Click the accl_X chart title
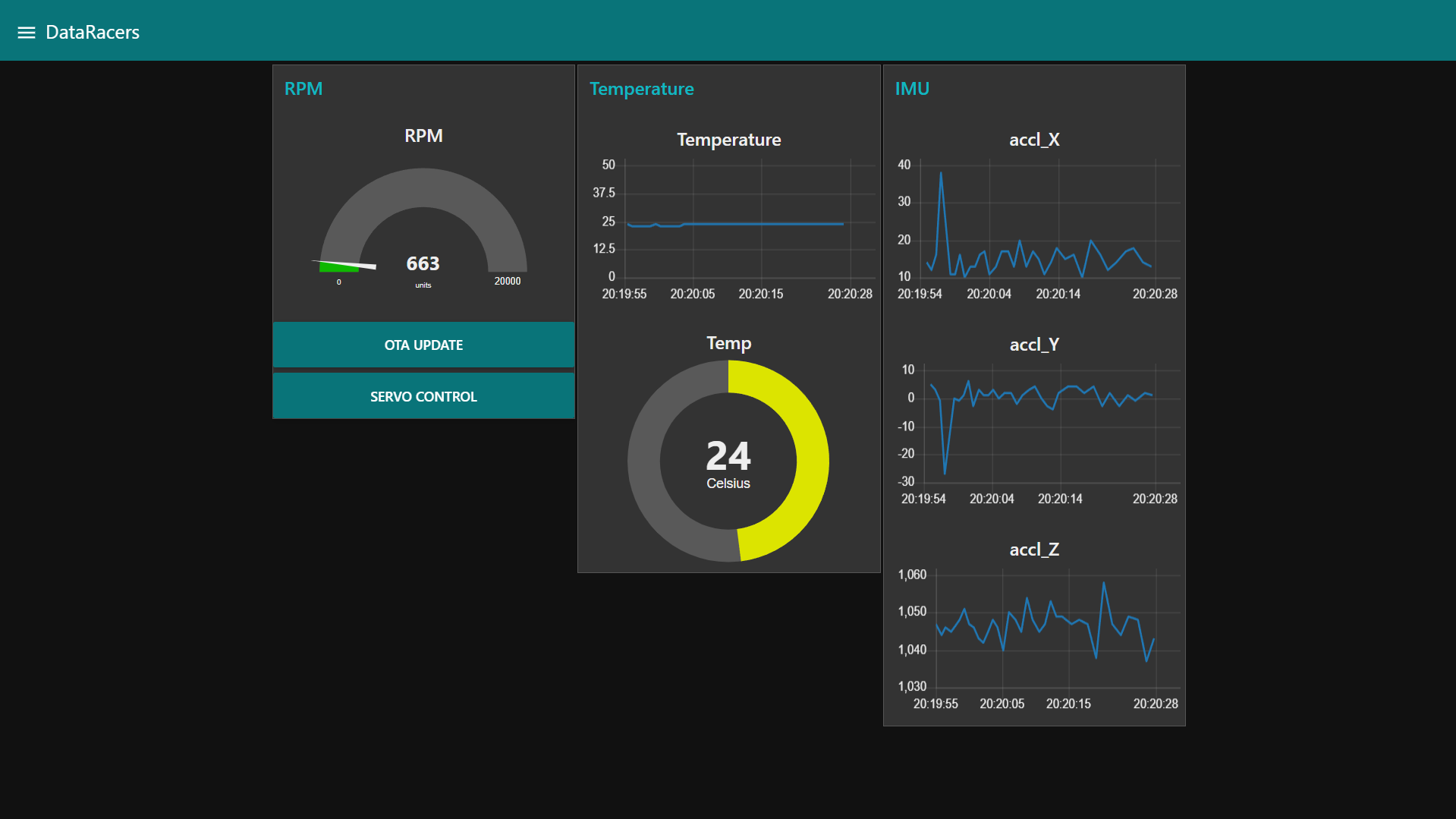 1034,140
